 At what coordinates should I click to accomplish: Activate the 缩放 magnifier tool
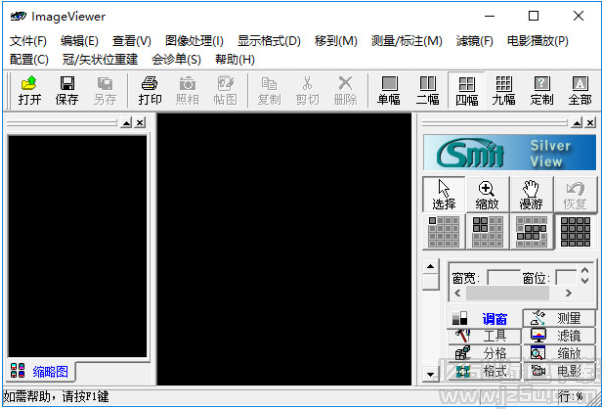pyautogui.click(x=487, y=194)
